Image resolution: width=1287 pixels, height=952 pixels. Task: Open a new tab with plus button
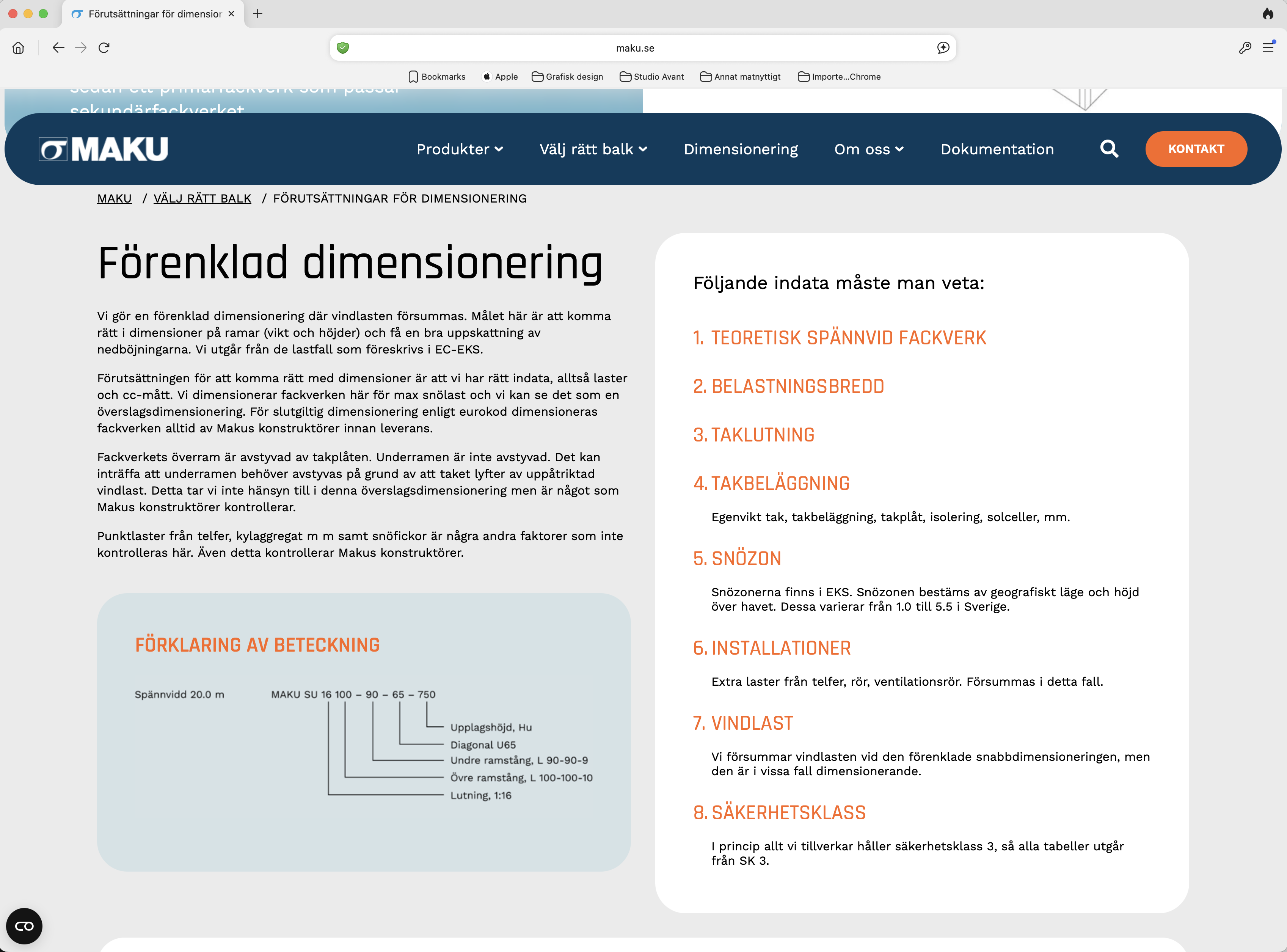coord(257,14)
